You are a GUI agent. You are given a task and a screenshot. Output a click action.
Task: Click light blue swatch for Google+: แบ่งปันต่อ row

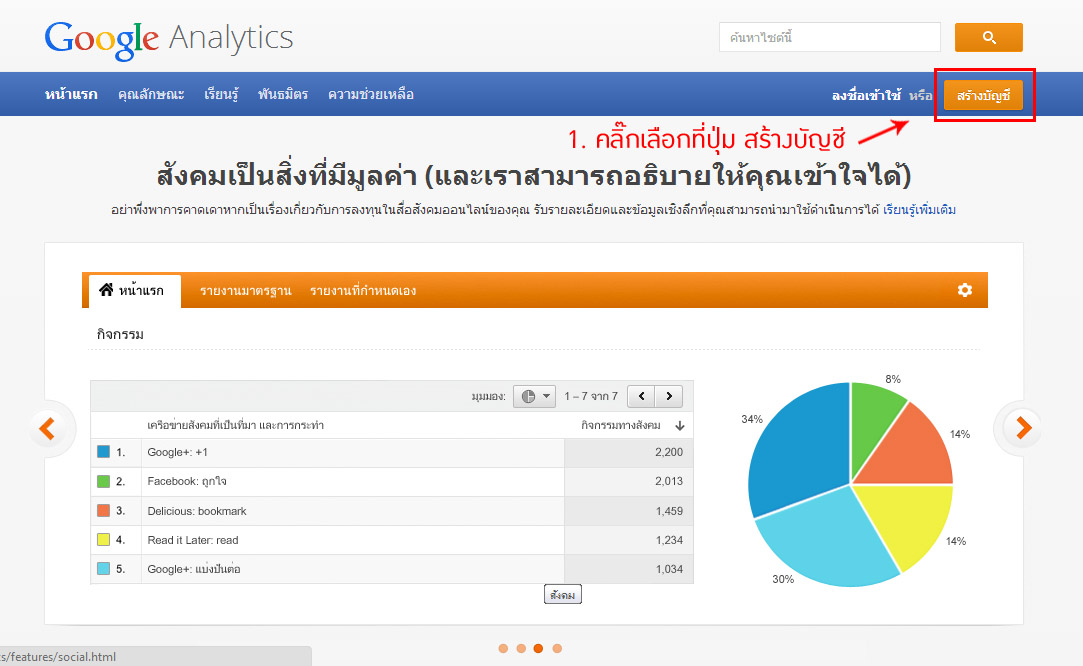pyautogui.click(x=104, y=569)
